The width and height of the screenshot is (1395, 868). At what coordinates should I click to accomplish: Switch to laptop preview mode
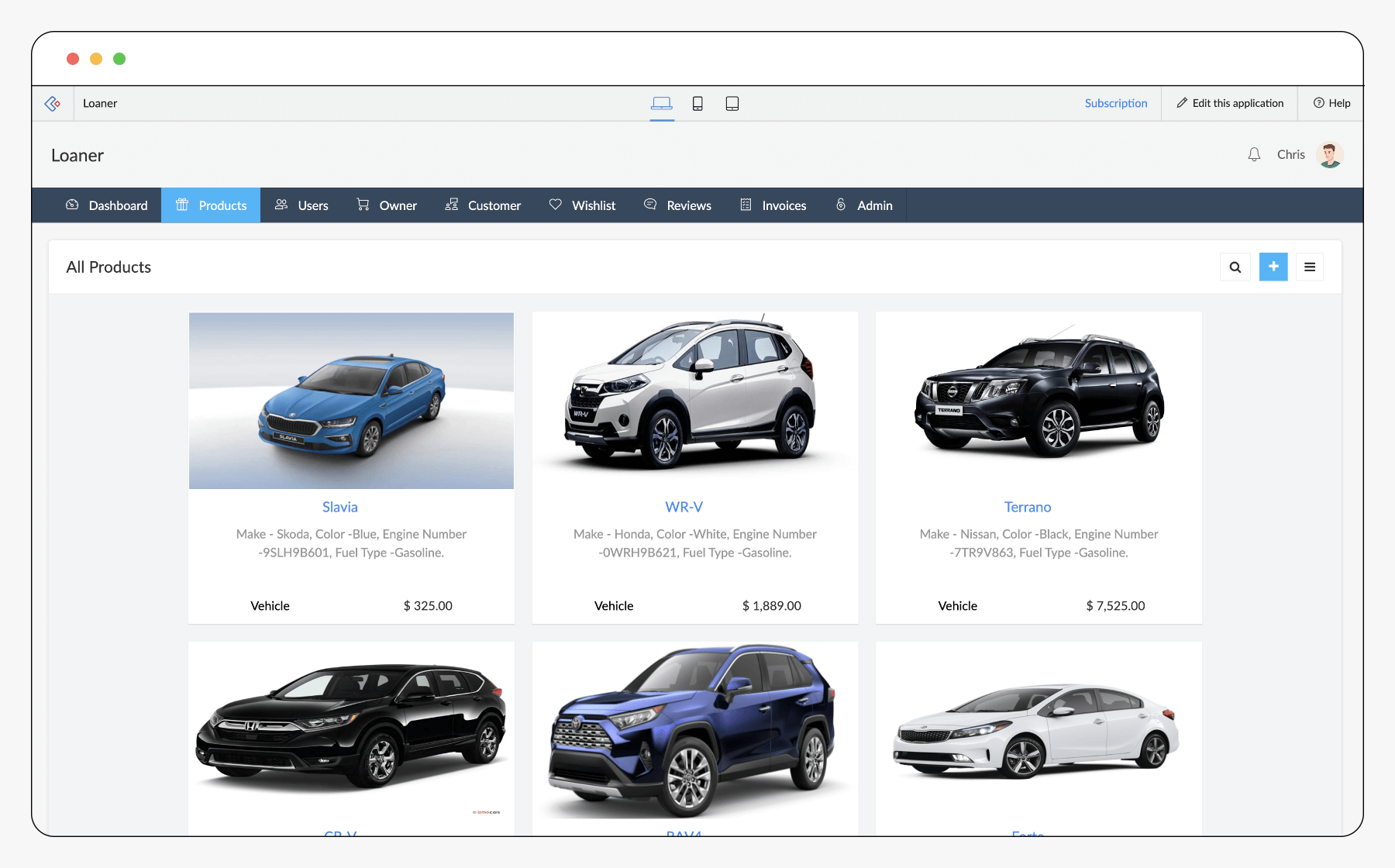662,103
